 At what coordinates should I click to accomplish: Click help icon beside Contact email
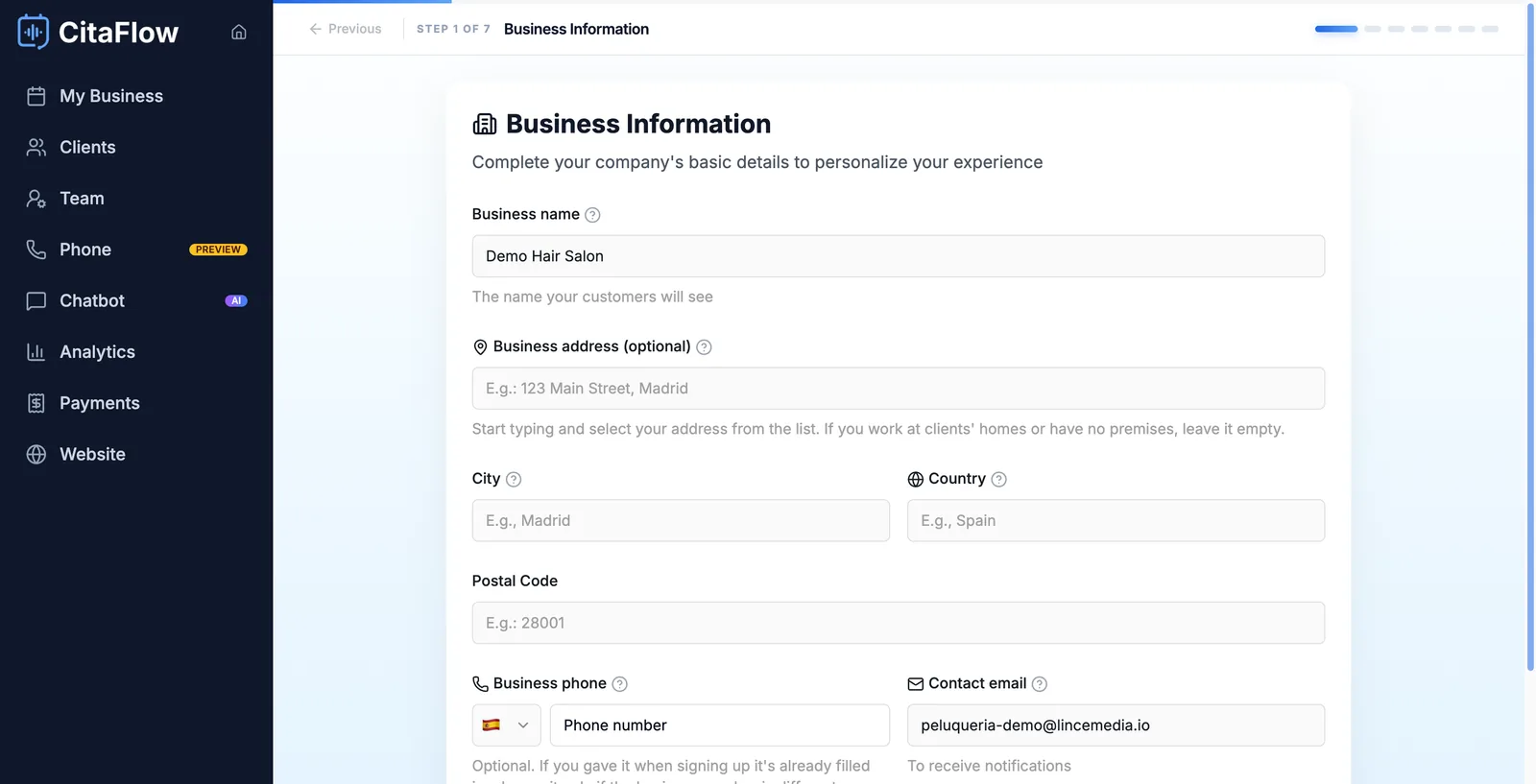tap(1039, 684)
